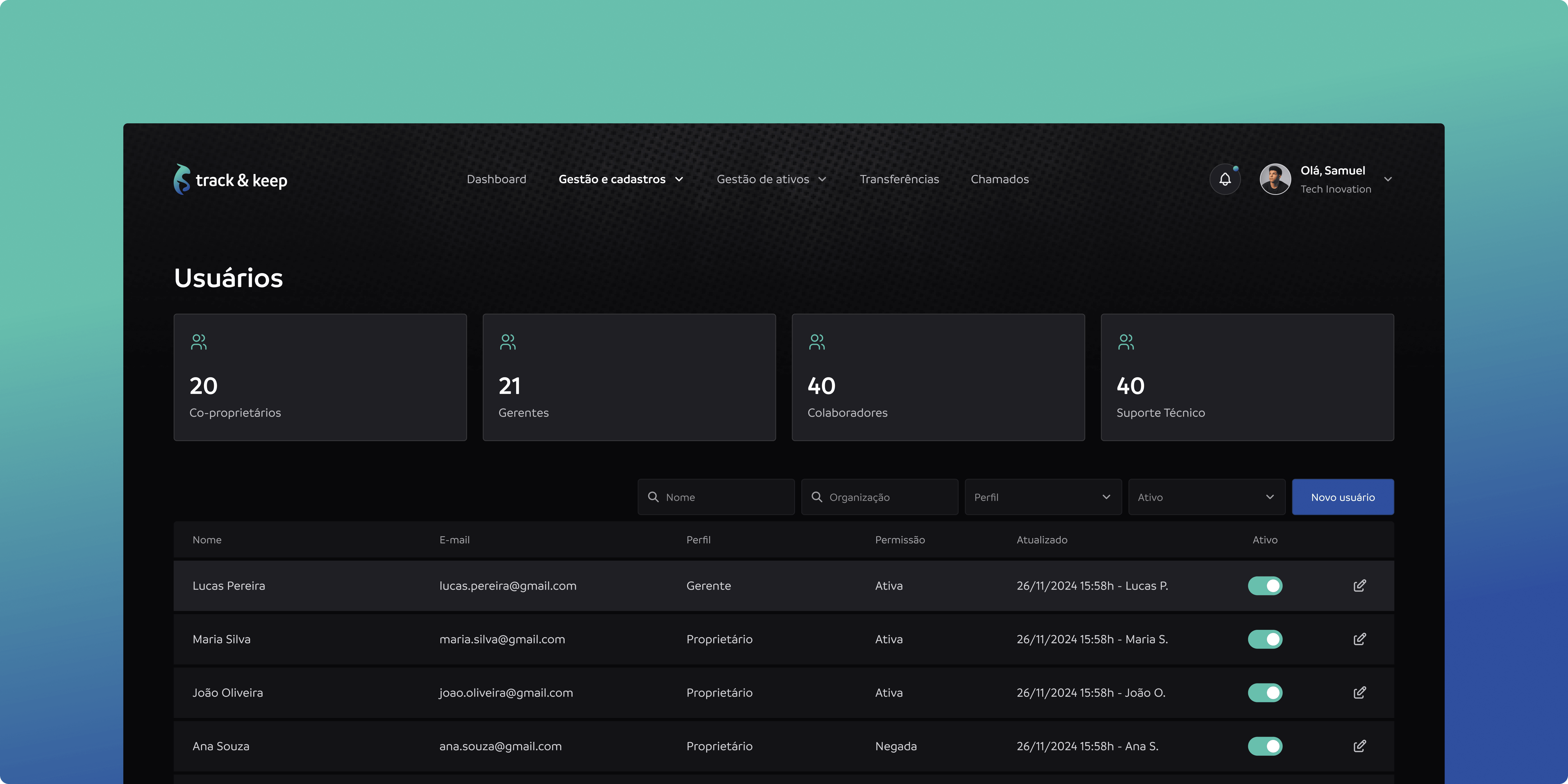Click the Novo usuário button
The image size is (1568, 784).
pyautogui.click(x=1343, y=497)
